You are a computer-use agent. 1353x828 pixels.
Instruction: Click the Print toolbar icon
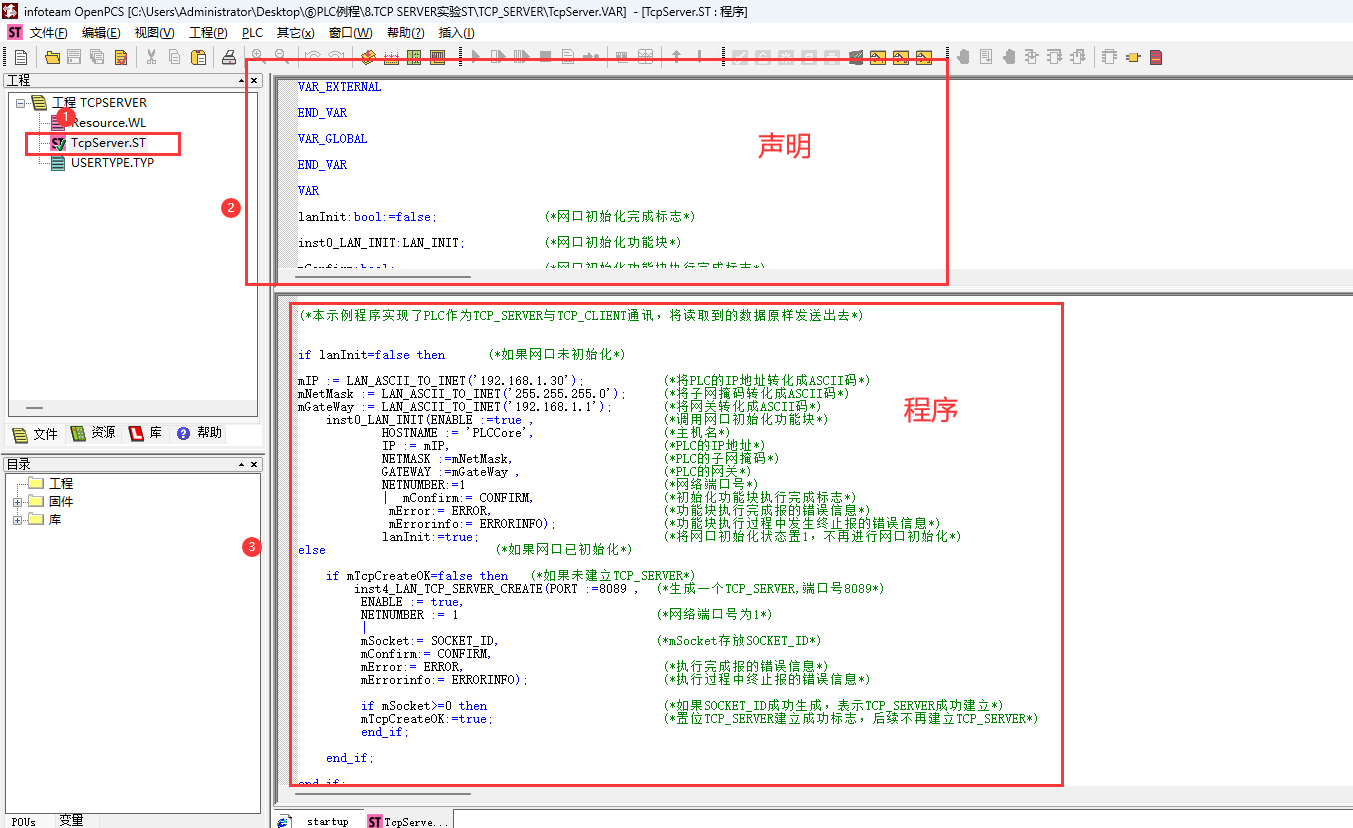point(229,57)
